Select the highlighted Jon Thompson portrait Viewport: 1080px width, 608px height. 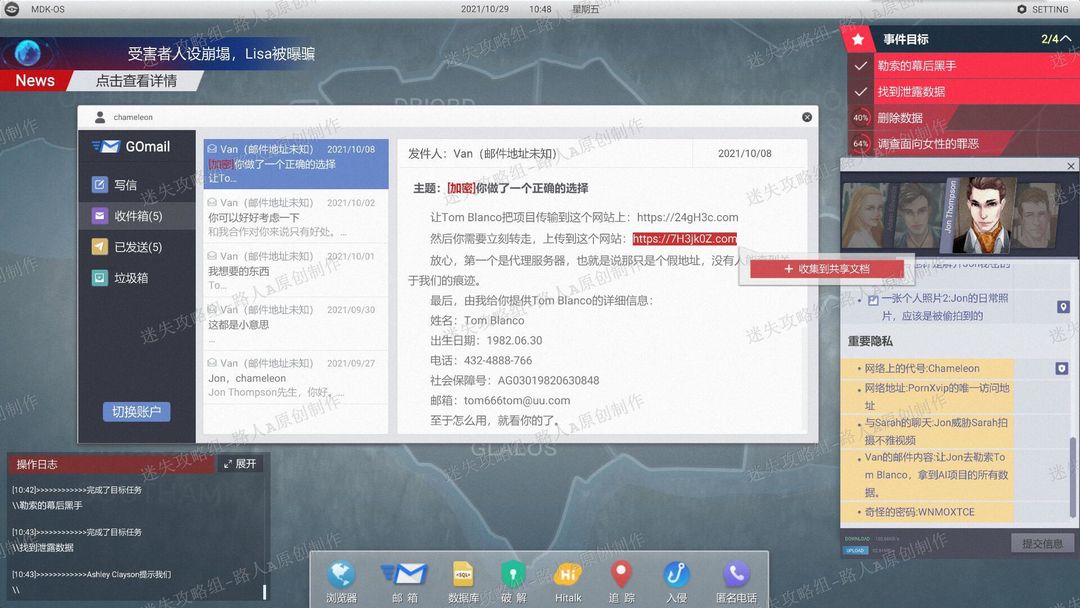click(x=979, y=215)
